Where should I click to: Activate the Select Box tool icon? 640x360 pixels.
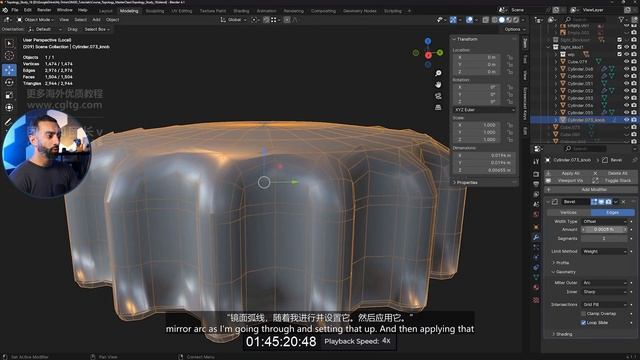9,43
